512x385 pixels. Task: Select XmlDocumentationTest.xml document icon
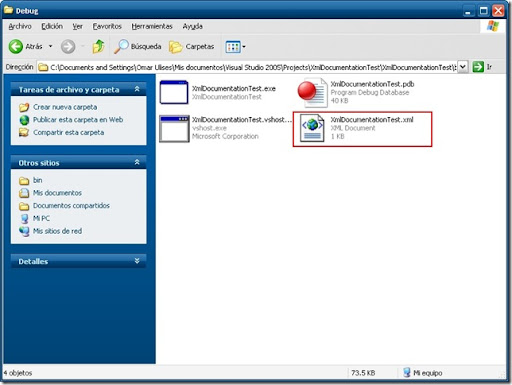tap(312, 129)
